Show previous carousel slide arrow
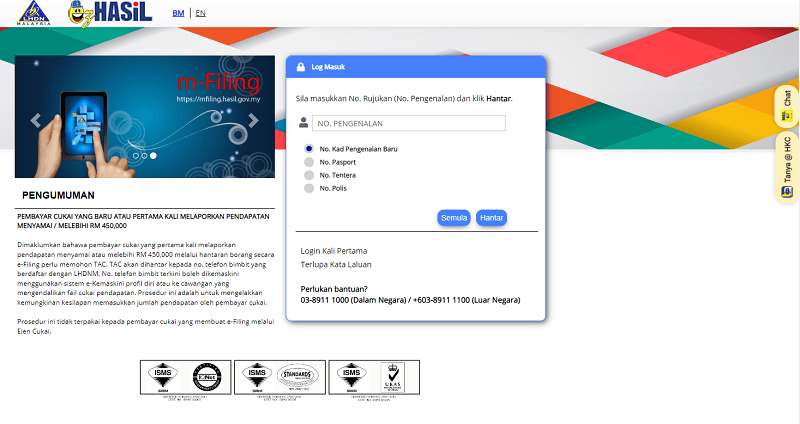Image resolution: width=800 pixels, height=424 pixels. [x=36, y=120]
